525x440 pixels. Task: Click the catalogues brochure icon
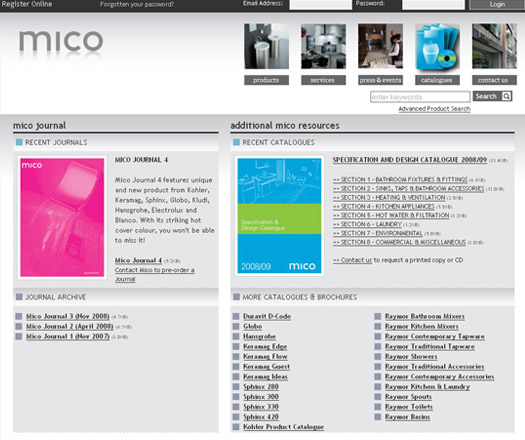click(x=437, y=46)
